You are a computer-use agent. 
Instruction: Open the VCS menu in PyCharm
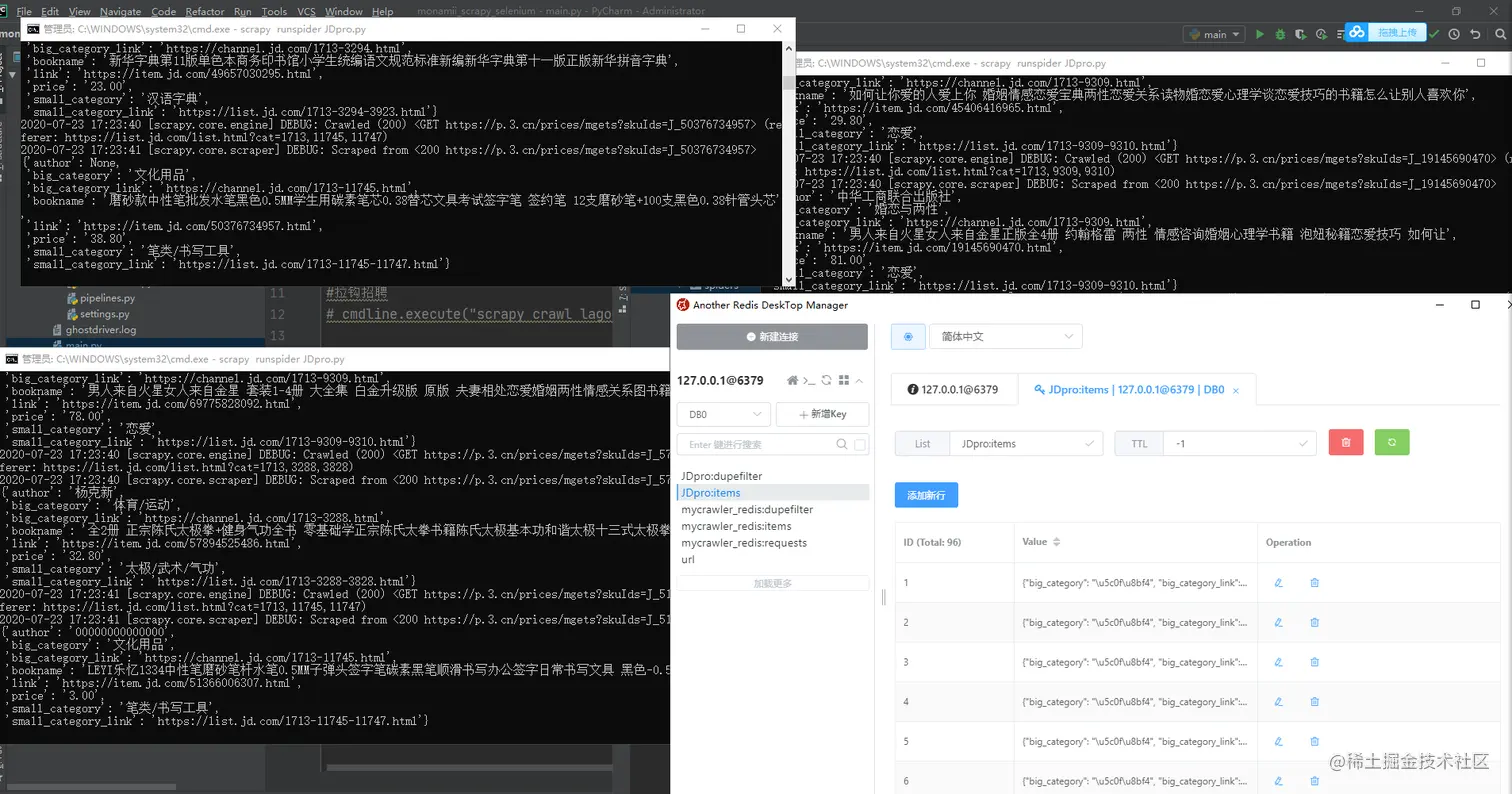click(306, 12)
